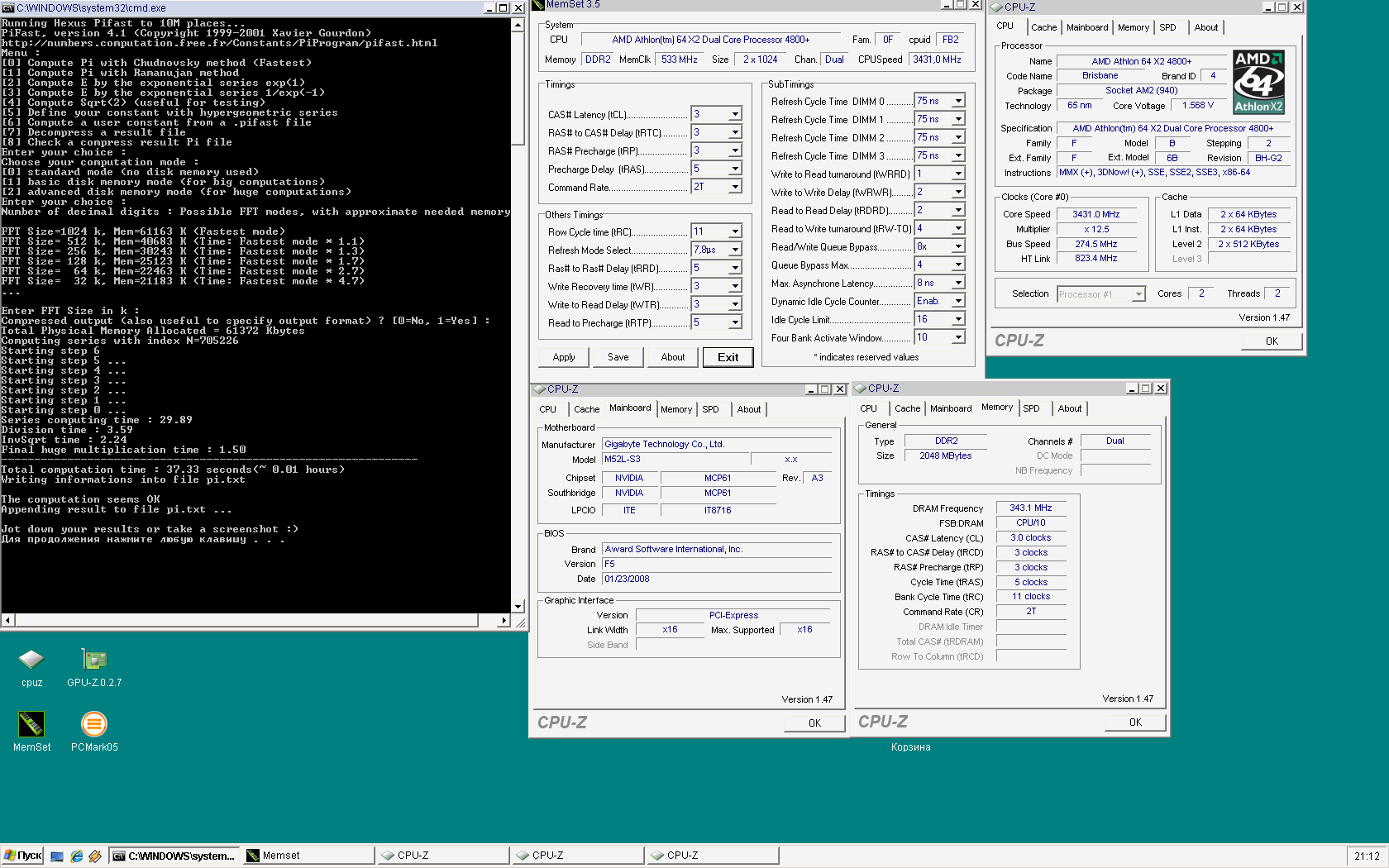Viewport: 1389px width, 868px height.
Task: Click the Bus Speed 274.5 MHz value
Action: point(1095,244)
